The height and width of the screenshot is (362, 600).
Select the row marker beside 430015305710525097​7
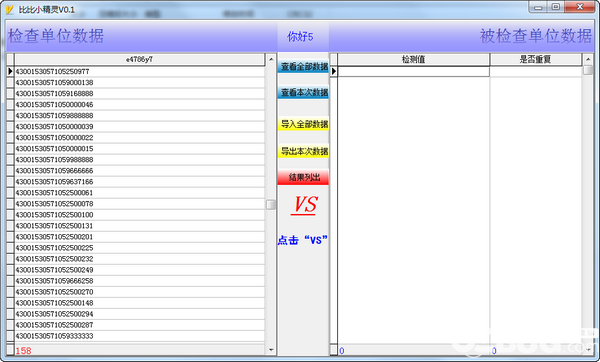click(10, 72)
